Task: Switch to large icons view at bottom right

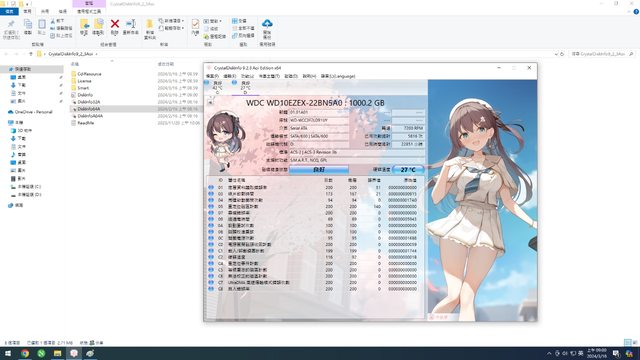Action: pyautogui.click(x=634, y=342)
